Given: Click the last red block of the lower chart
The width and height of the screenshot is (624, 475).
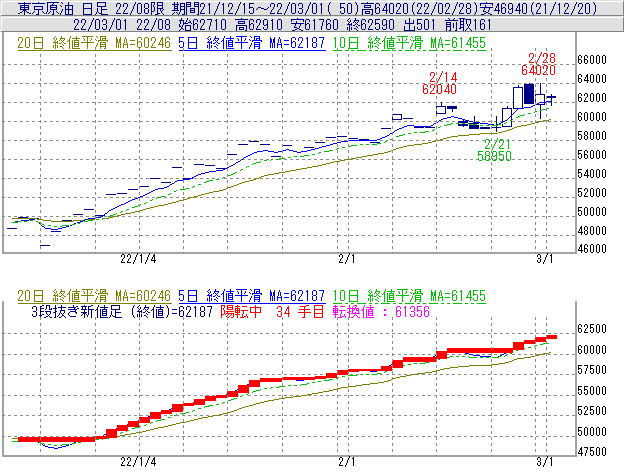Looking at the screenshot, I should [x=552, y=337].
